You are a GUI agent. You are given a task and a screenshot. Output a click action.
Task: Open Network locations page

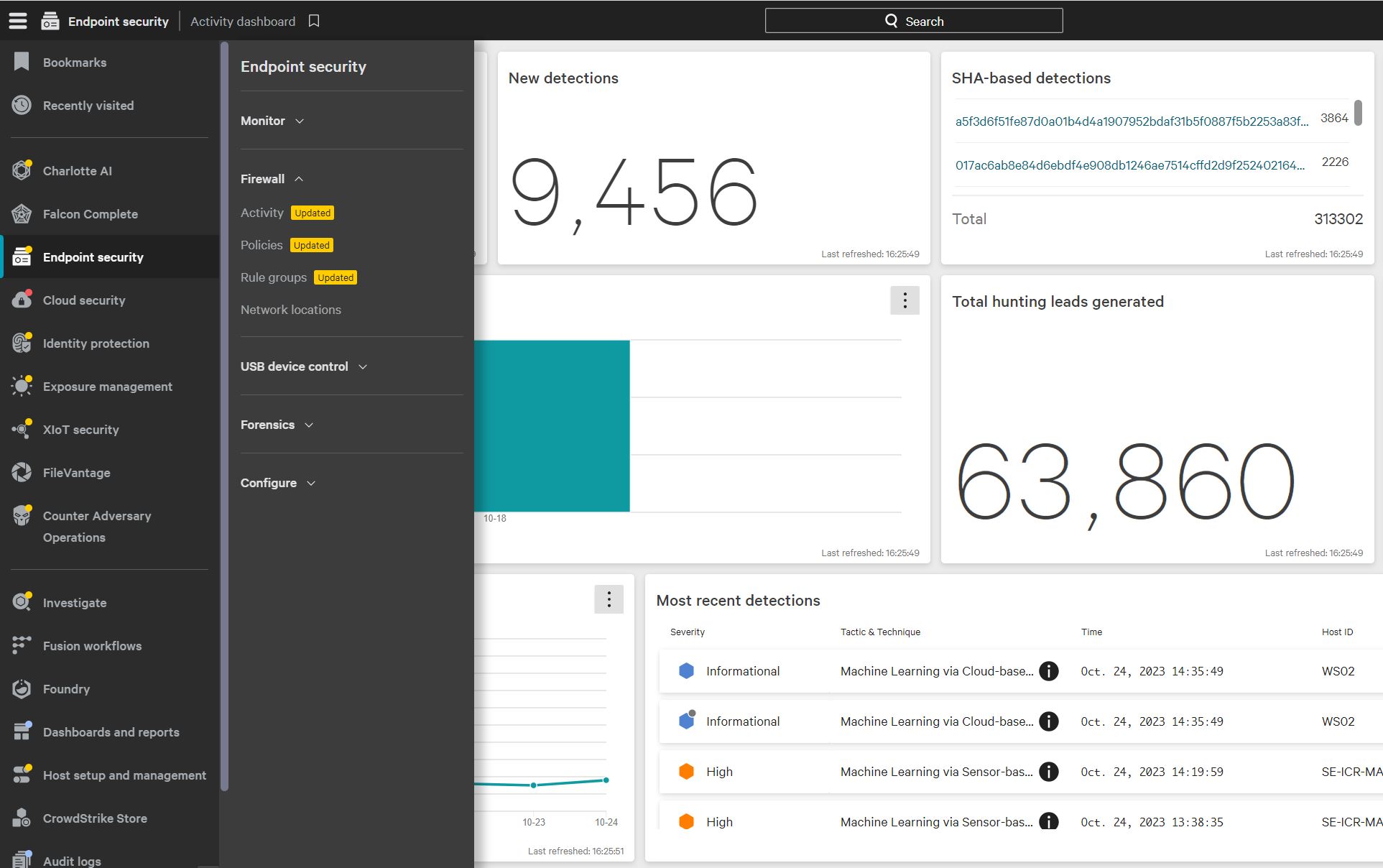coord(291,310)
